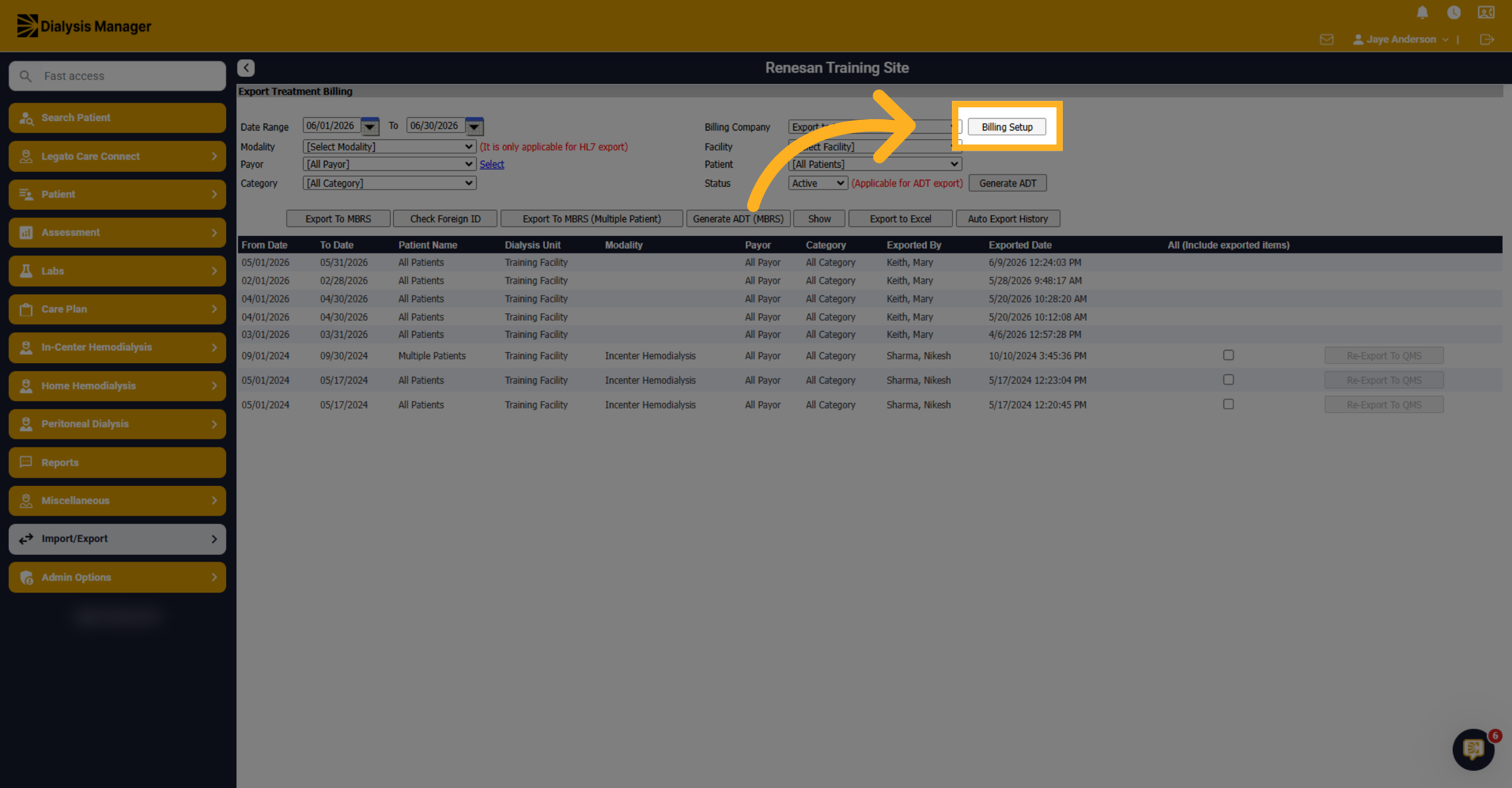Click the Dialysis Manager logo
Viewport: 1512px width, 788px height.
coord(84,26)
